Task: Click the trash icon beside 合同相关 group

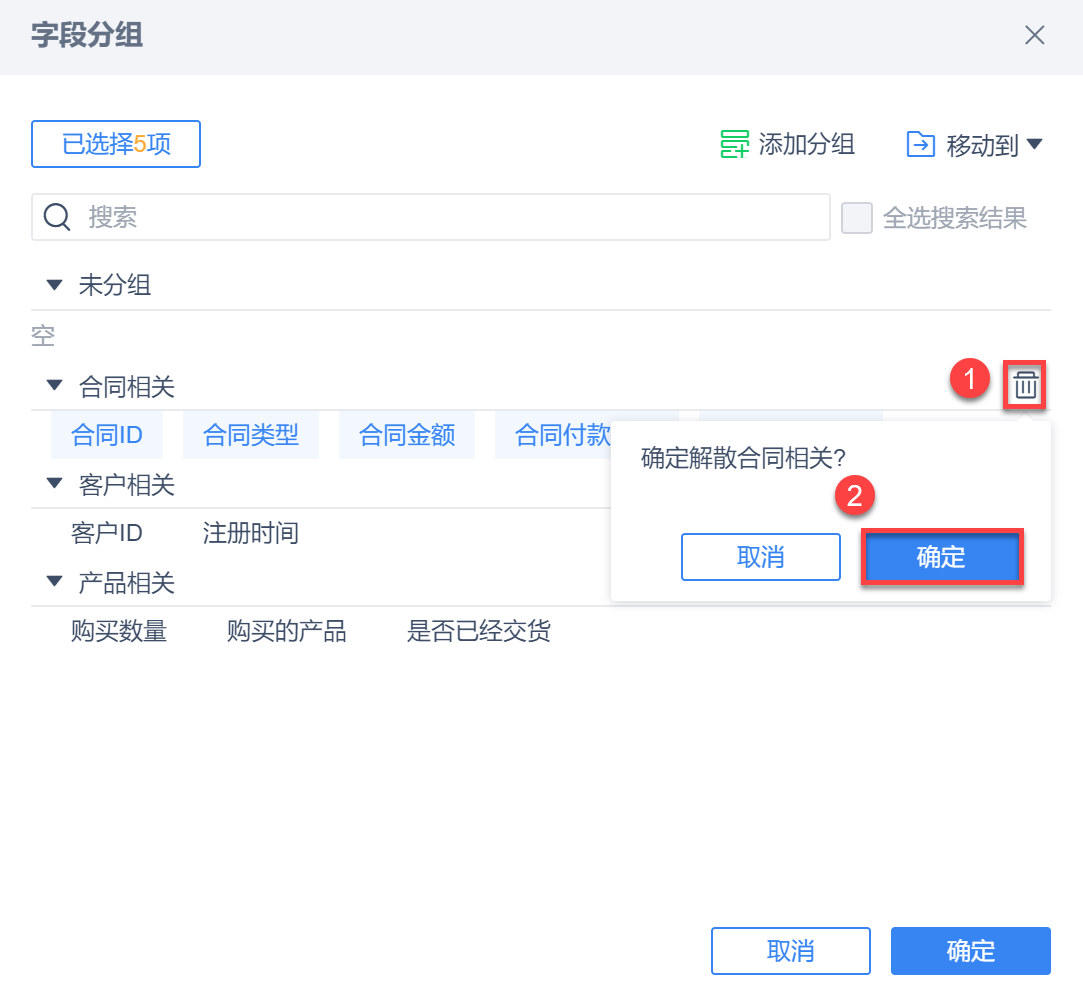Action: 1026,385
